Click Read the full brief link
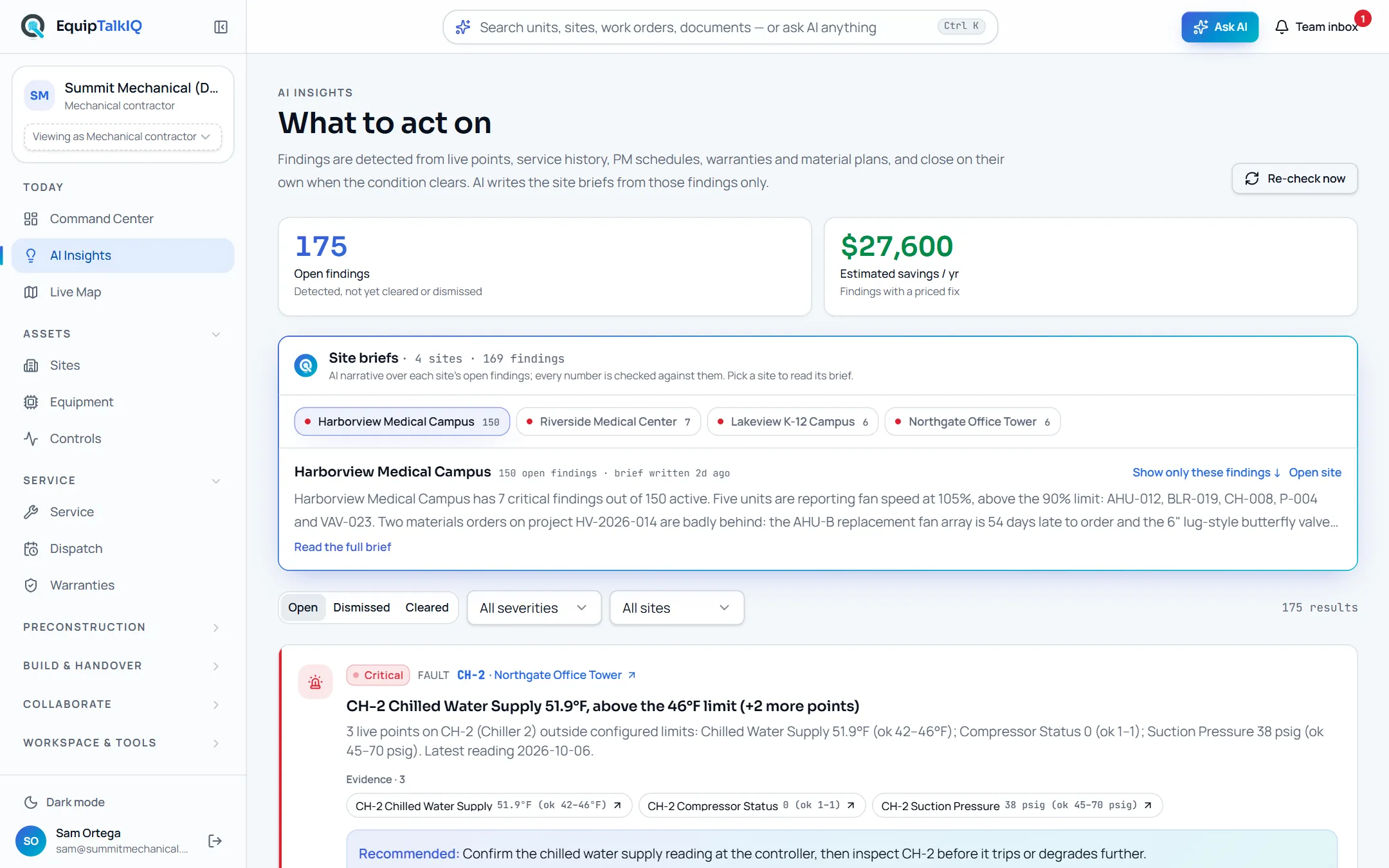1389x868 pixels. coord(342,547)
